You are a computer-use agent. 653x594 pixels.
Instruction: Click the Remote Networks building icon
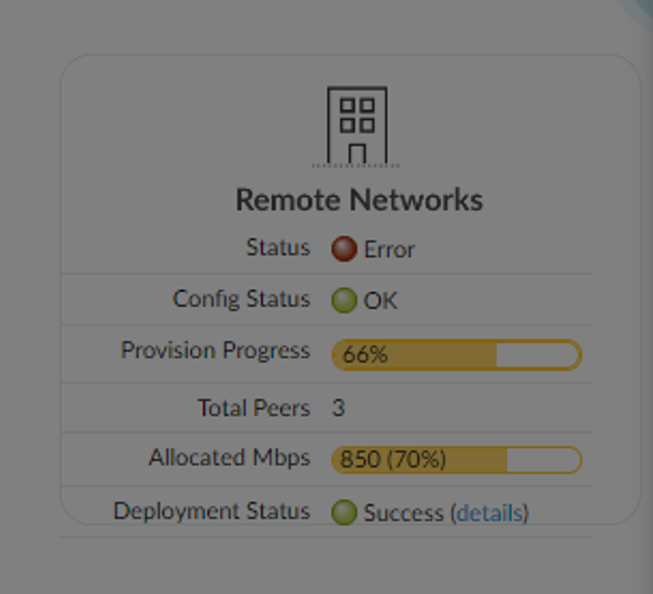[x=357, y=126]
